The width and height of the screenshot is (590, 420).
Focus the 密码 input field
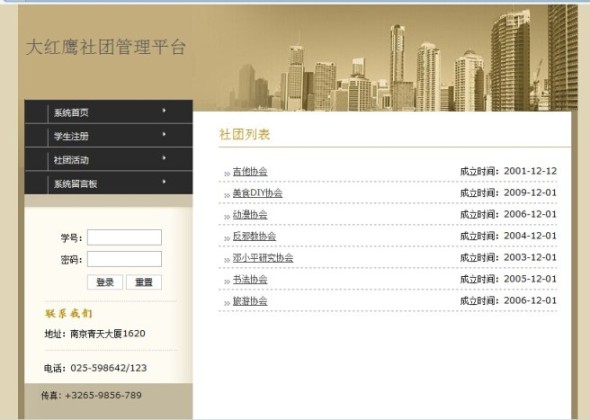tap(124, 259)
